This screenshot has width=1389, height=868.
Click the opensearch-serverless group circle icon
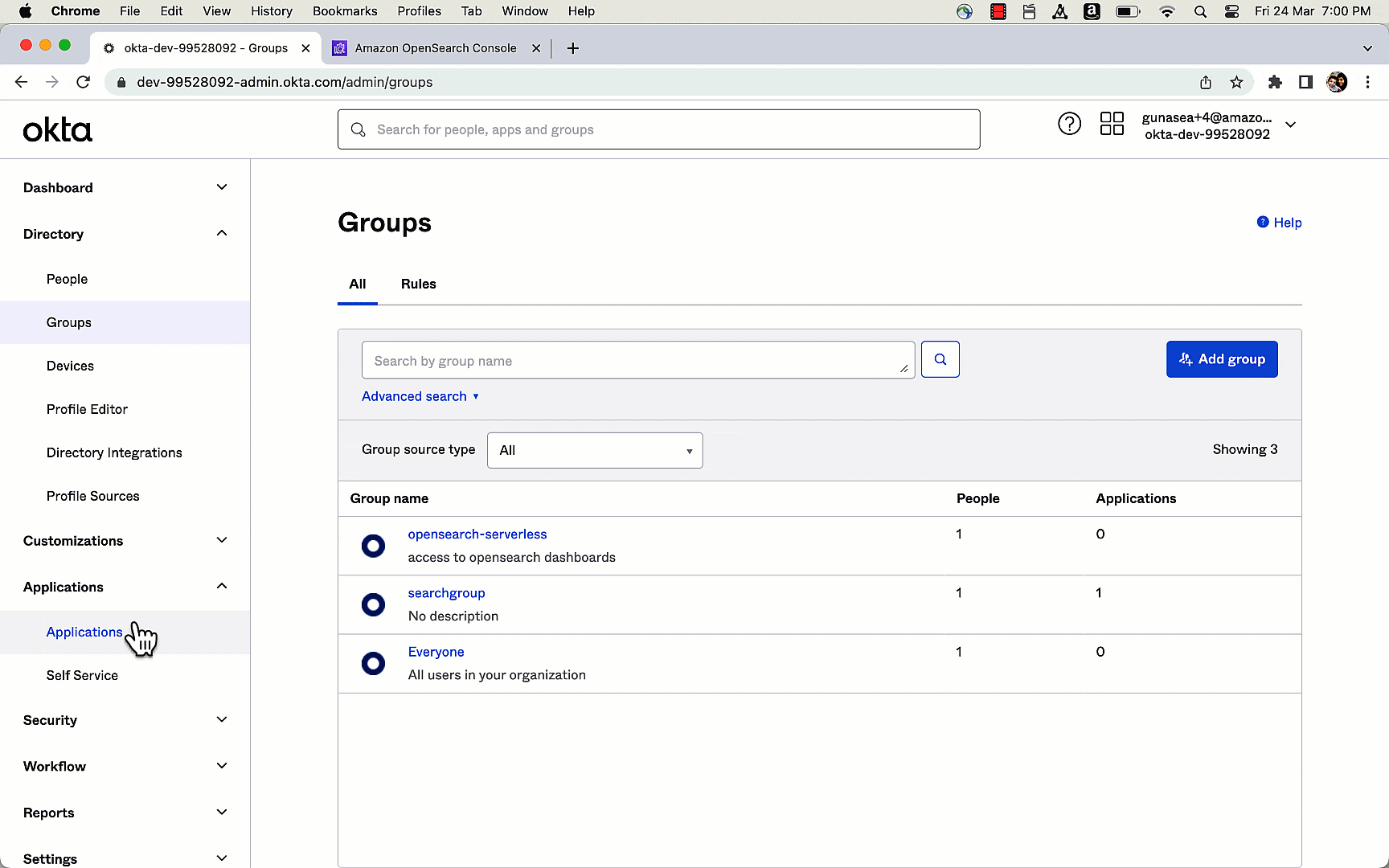click(x=373, y=546)
